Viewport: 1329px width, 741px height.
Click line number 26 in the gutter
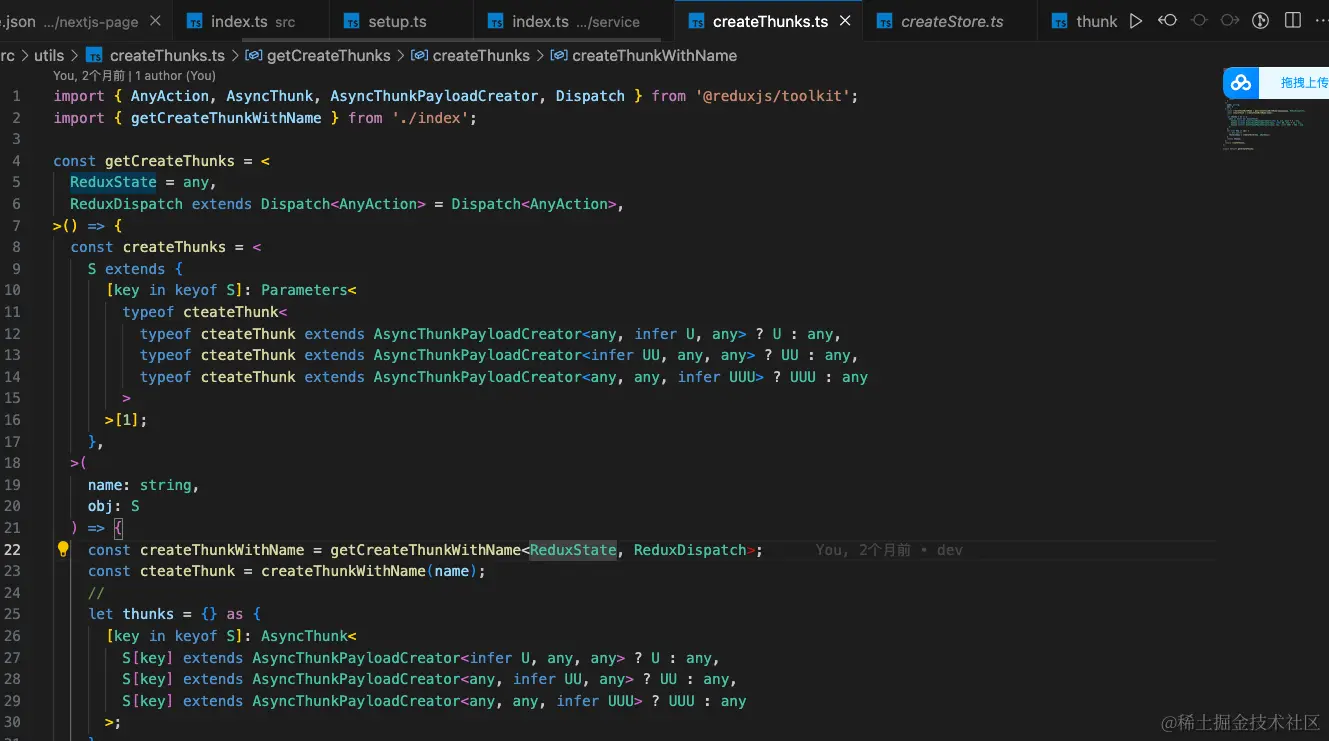tap(12, 636)
